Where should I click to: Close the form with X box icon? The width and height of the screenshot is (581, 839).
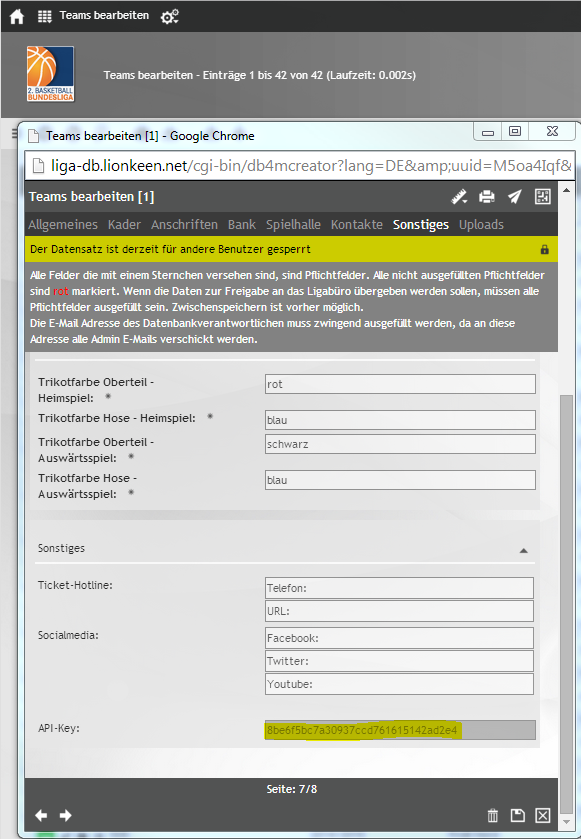point(542,815)
